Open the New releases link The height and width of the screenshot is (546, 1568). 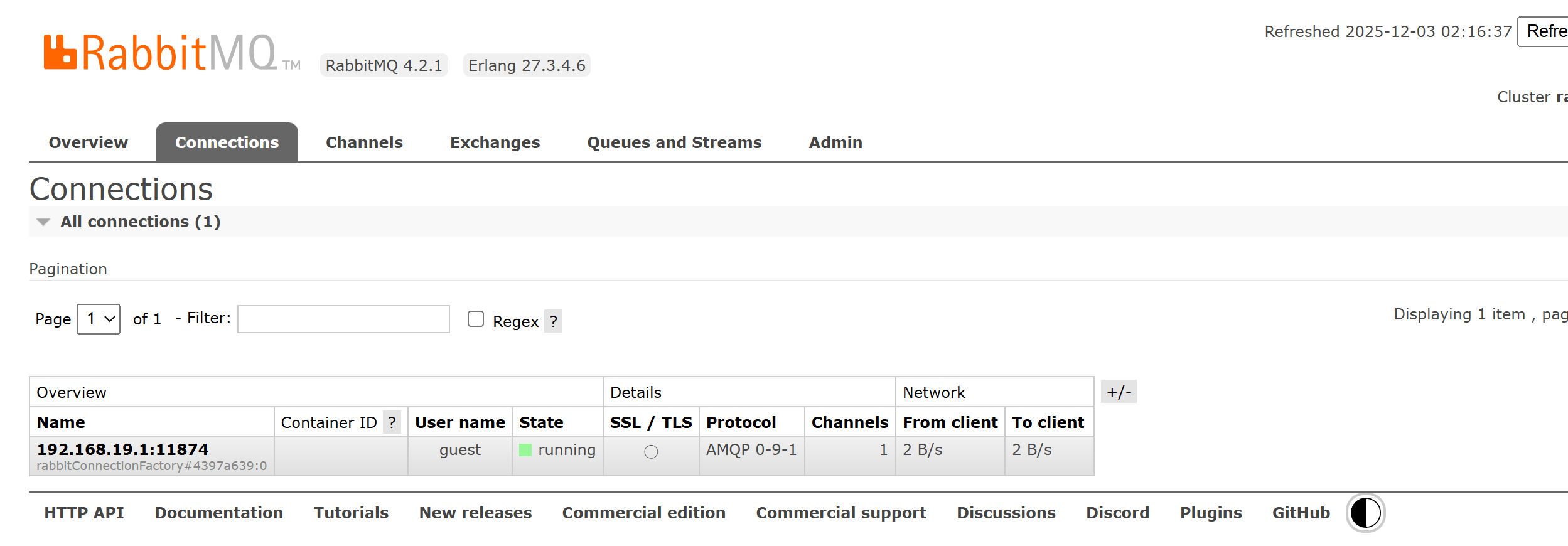(475, 513)
